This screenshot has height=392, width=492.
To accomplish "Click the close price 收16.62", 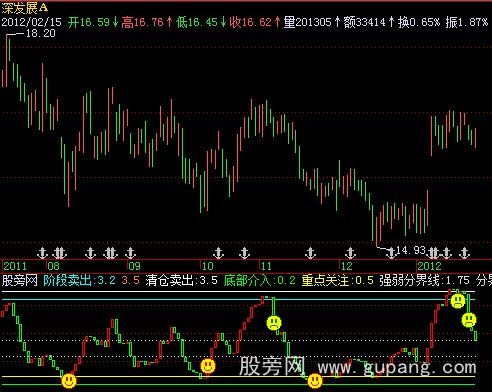I will click(x=251, y=22).
